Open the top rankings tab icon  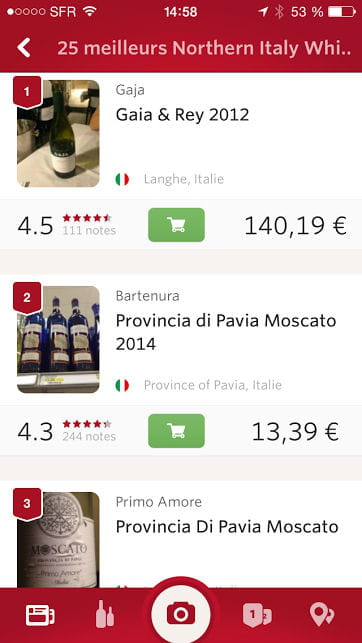[x=257, y=615]
